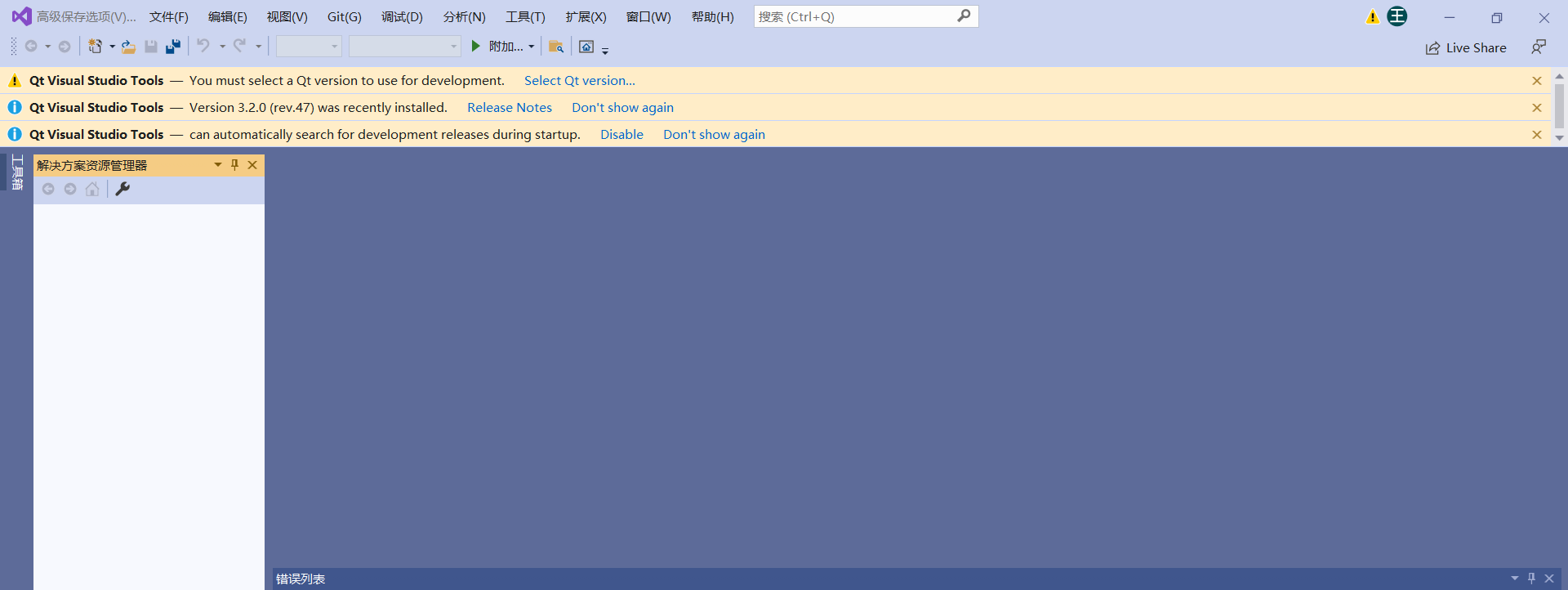This screenshot has height=590, width=1568.
Task: Click the Live Share button
Action: click(x=1466, y=47)
